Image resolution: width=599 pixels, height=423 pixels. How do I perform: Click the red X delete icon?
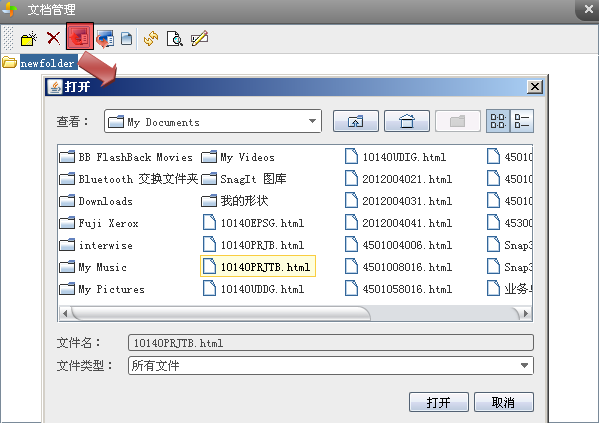click(x=53, y=38)
